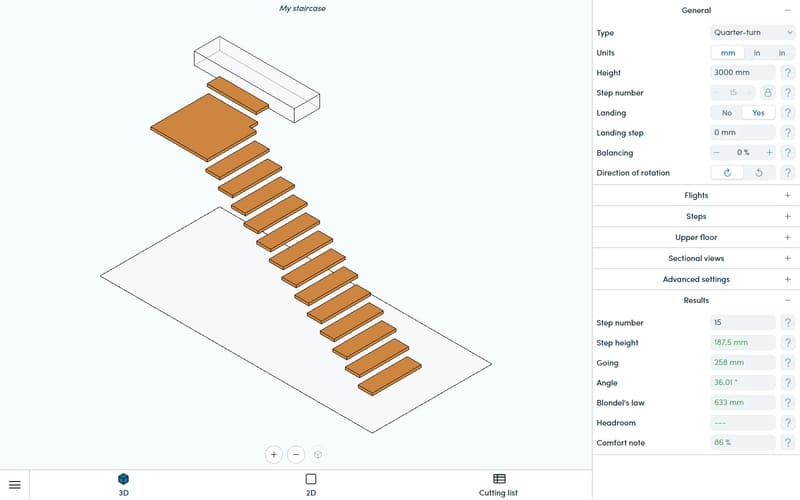Open help for Comfort note
Image resolution: width=800 pixels, height=500 pixels.
click(788, 442)
